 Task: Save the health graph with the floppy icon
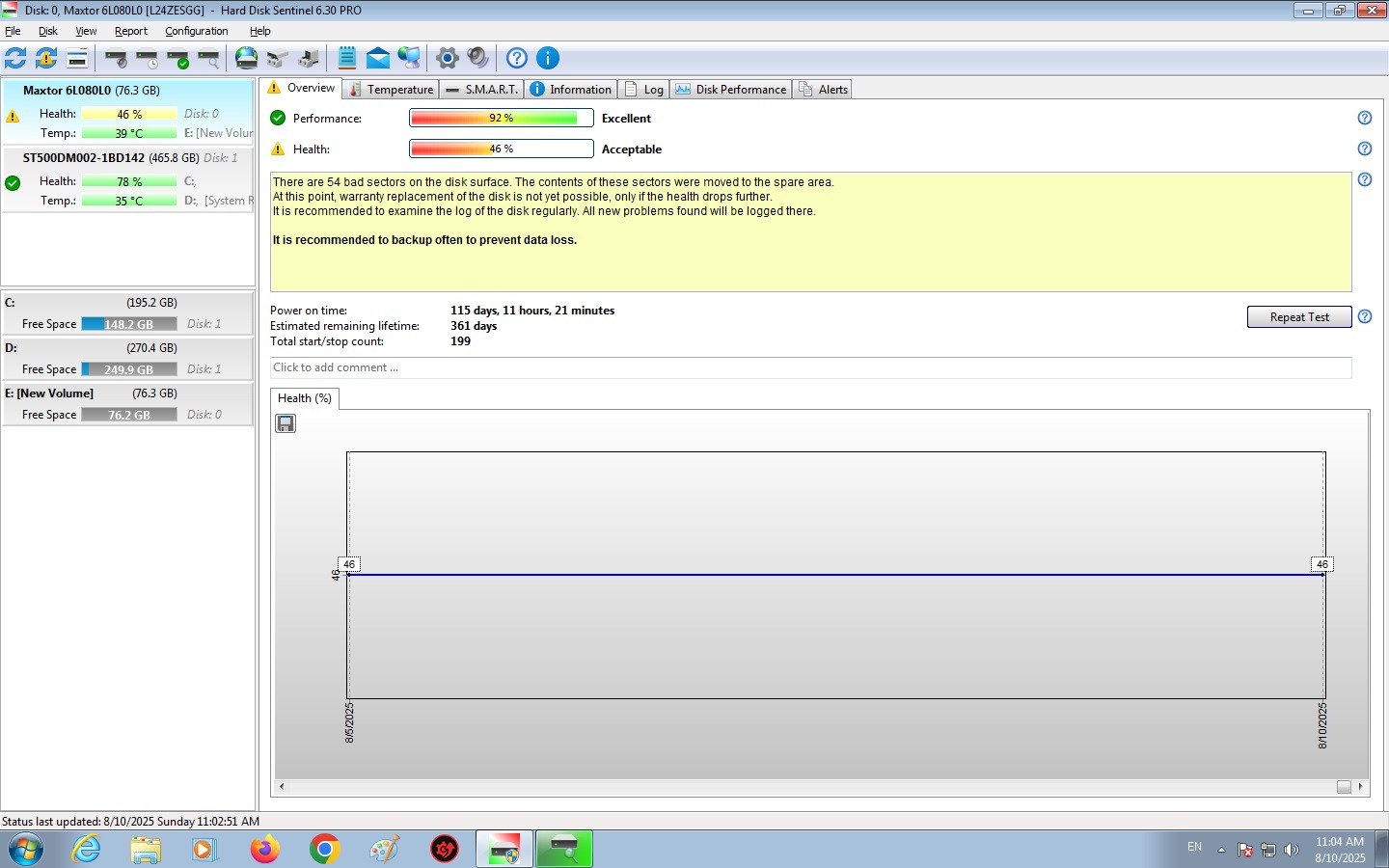[286, 423]
